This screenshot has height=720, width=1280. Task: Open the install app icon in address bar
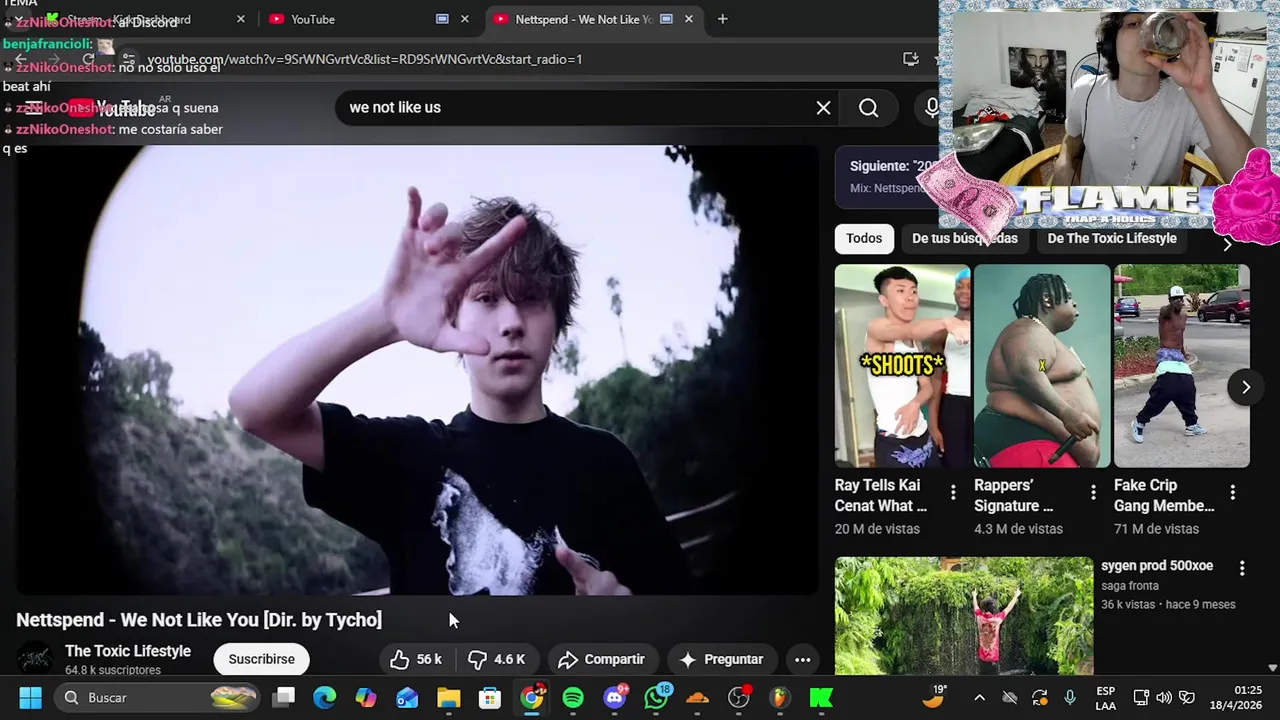[911, 59]
